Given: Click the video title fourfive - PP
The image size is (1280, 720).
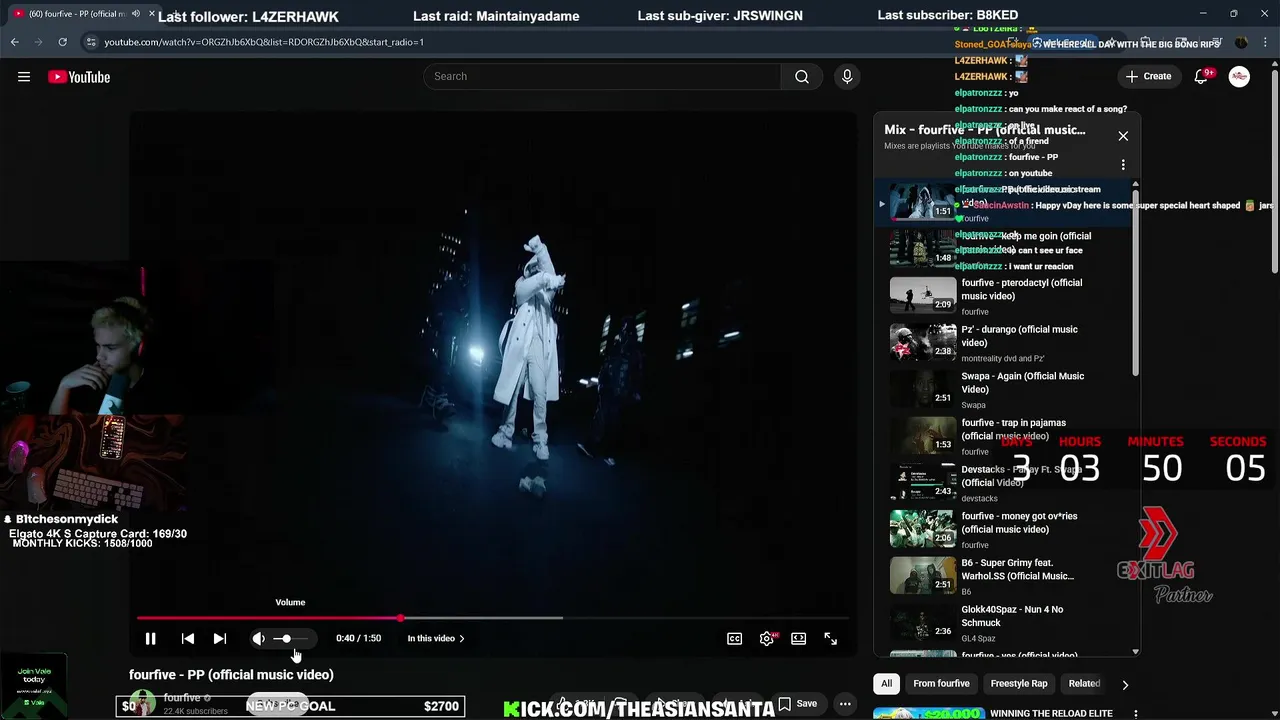Looking at the screenshot, I should coord(231,675).
